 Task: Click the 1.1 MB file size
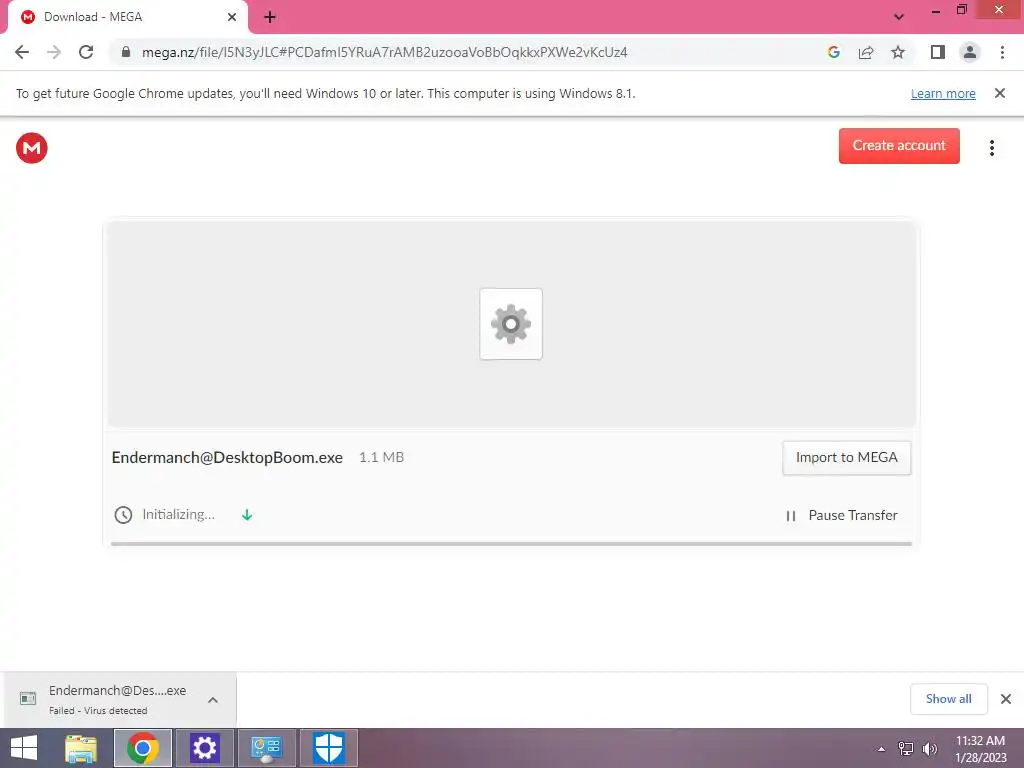coord(381,457)
